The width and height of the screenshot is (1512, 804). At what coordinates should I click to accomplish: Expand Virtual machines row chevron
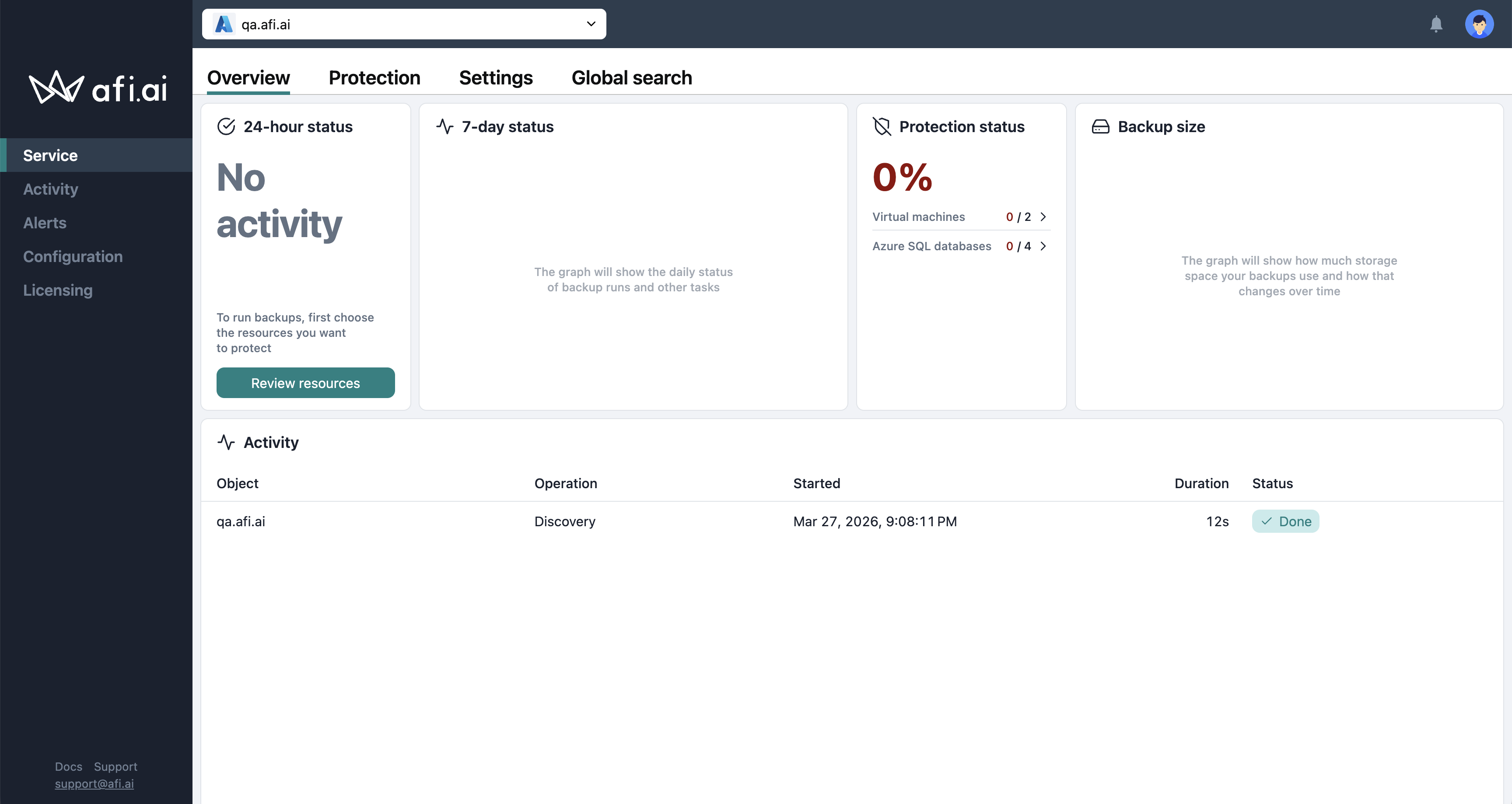click(1043, 217)
